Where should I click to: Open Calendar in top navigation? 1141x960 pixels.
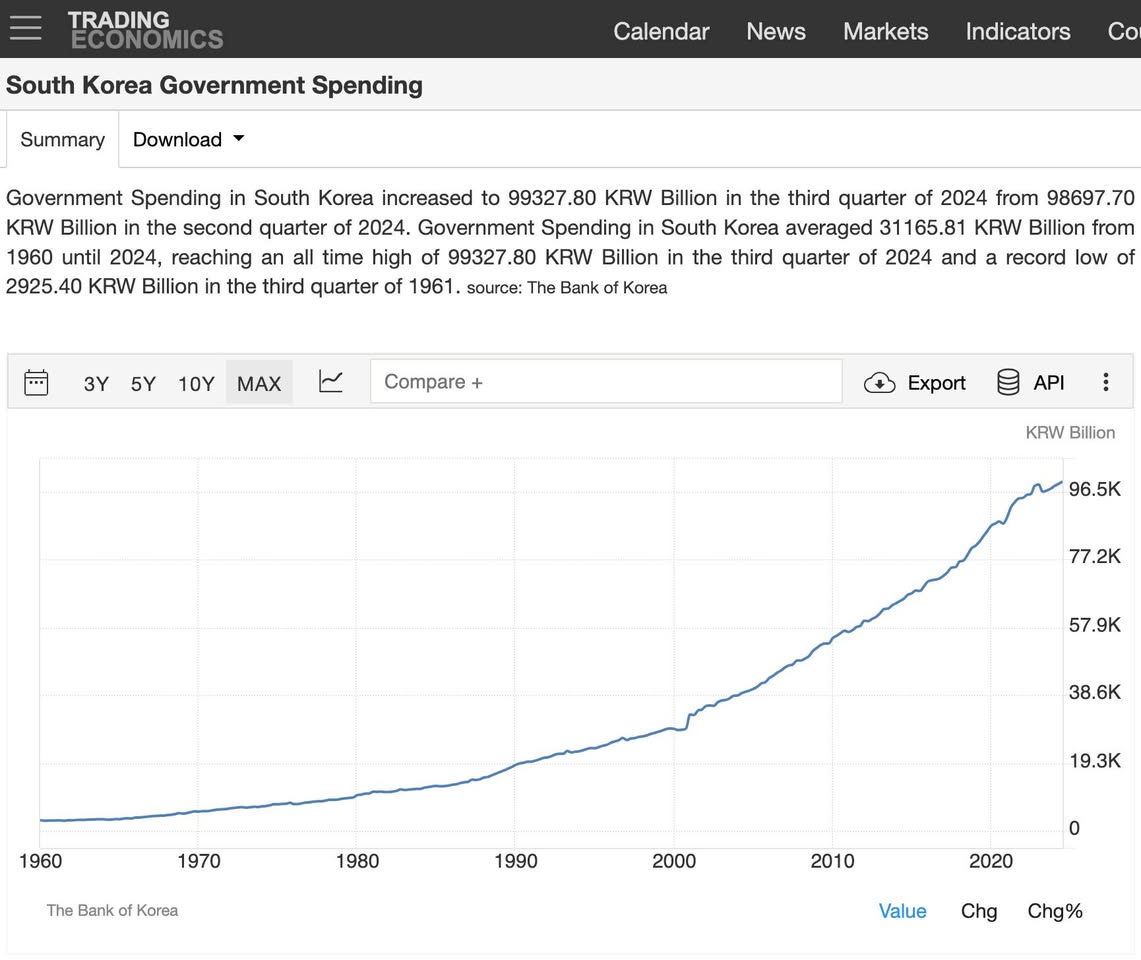tap(661, 31)
